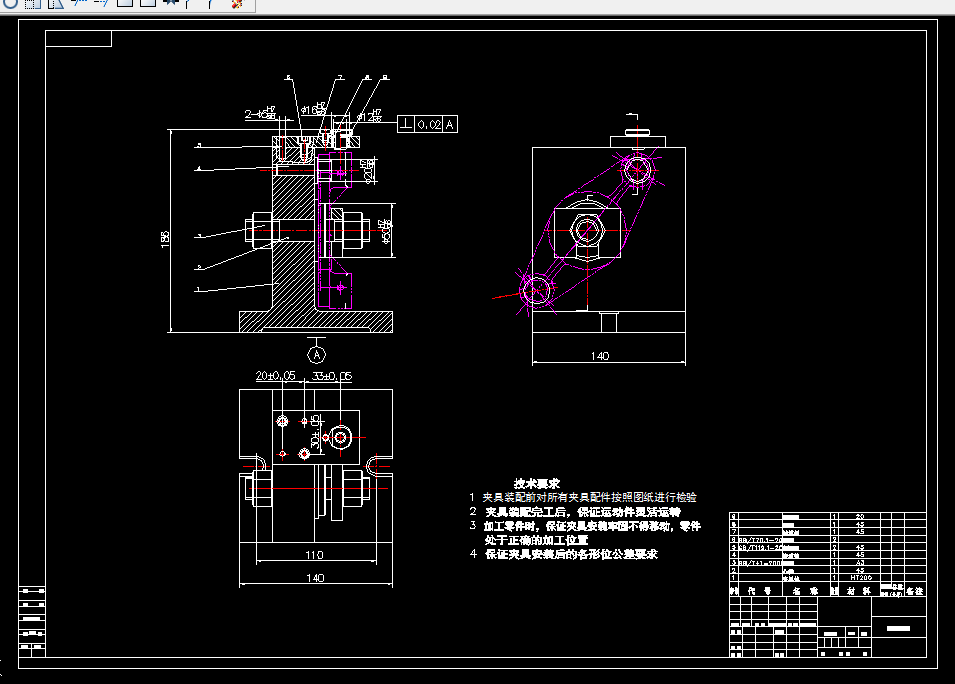Image resolution: width=955 pixels, height=684 pixels.
Task: Select GB/T70.1 standard code in parts list
Action: click(x=760, y=540)
